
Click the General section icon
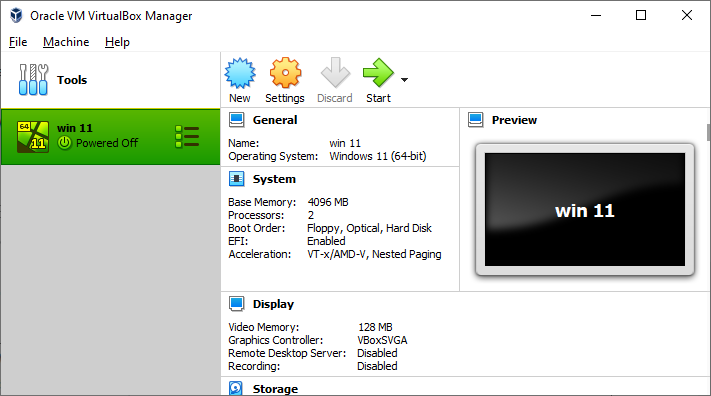236,120
